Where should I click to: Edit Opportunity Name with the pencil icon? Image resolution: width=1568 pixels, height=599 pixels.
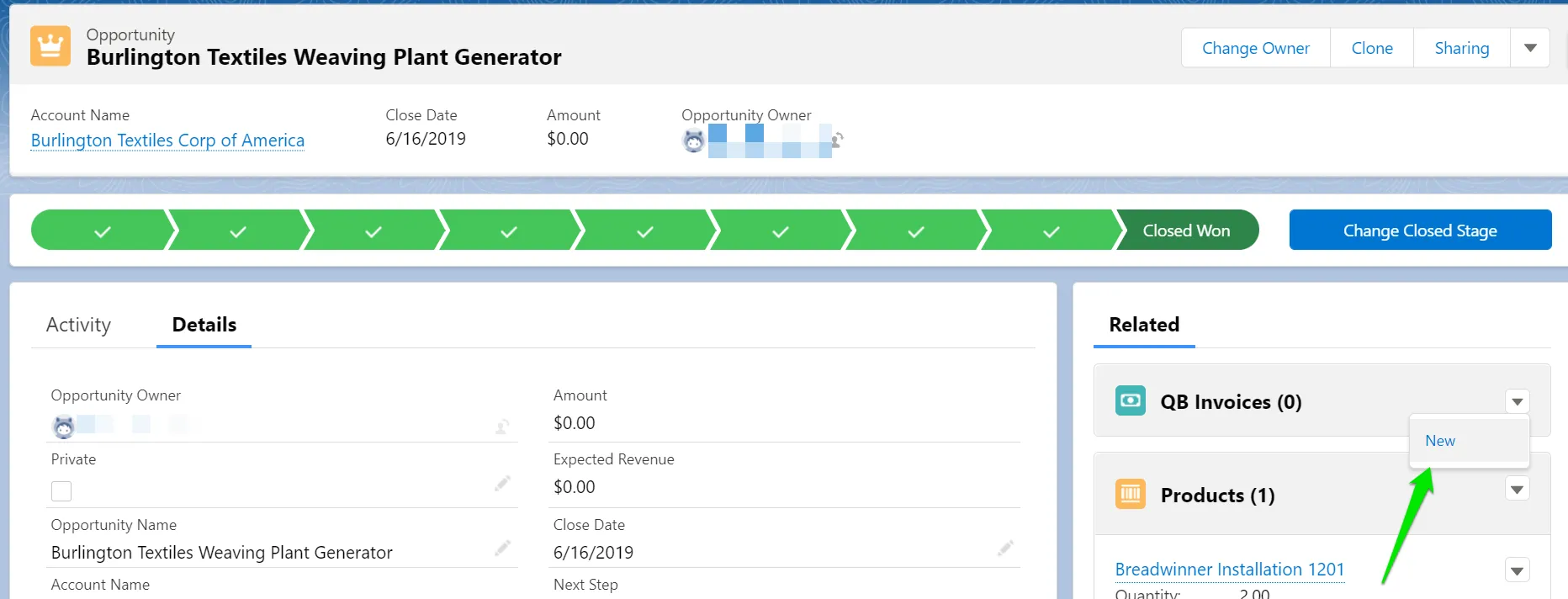(502, 549)
